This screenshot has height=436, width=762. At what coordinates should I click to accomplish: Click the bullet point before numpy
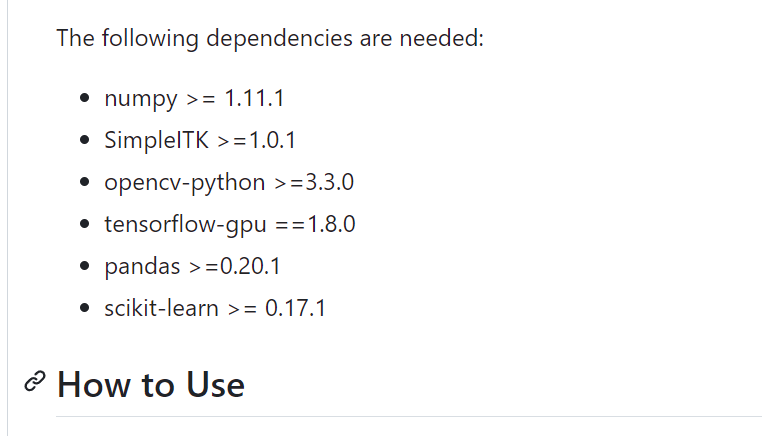[x=85, y=98]
